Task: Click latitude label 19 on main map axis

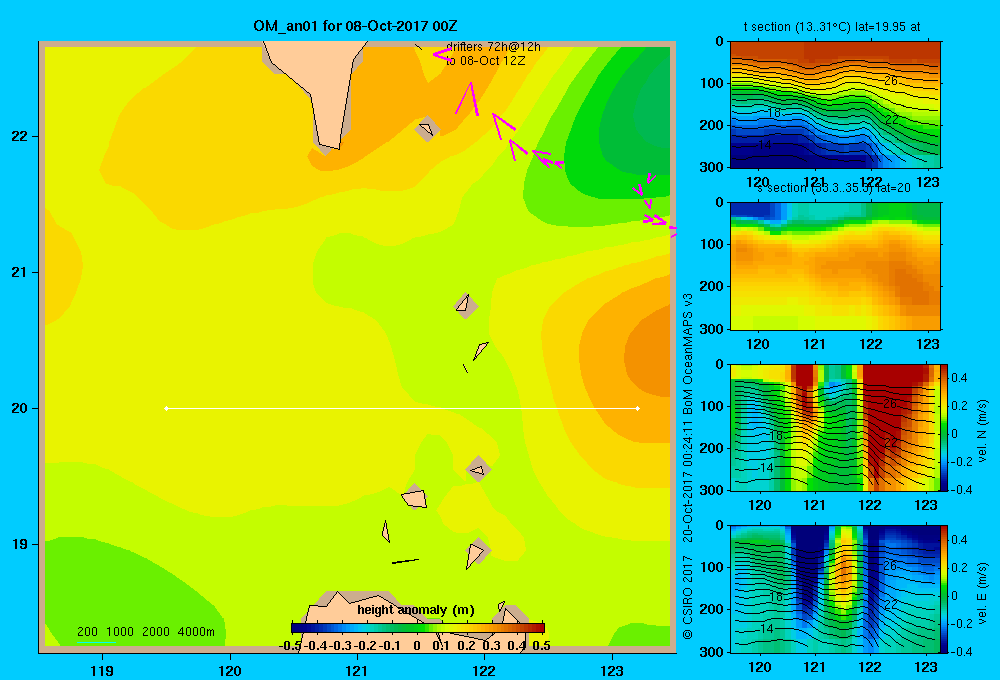Action: (20, 544)
